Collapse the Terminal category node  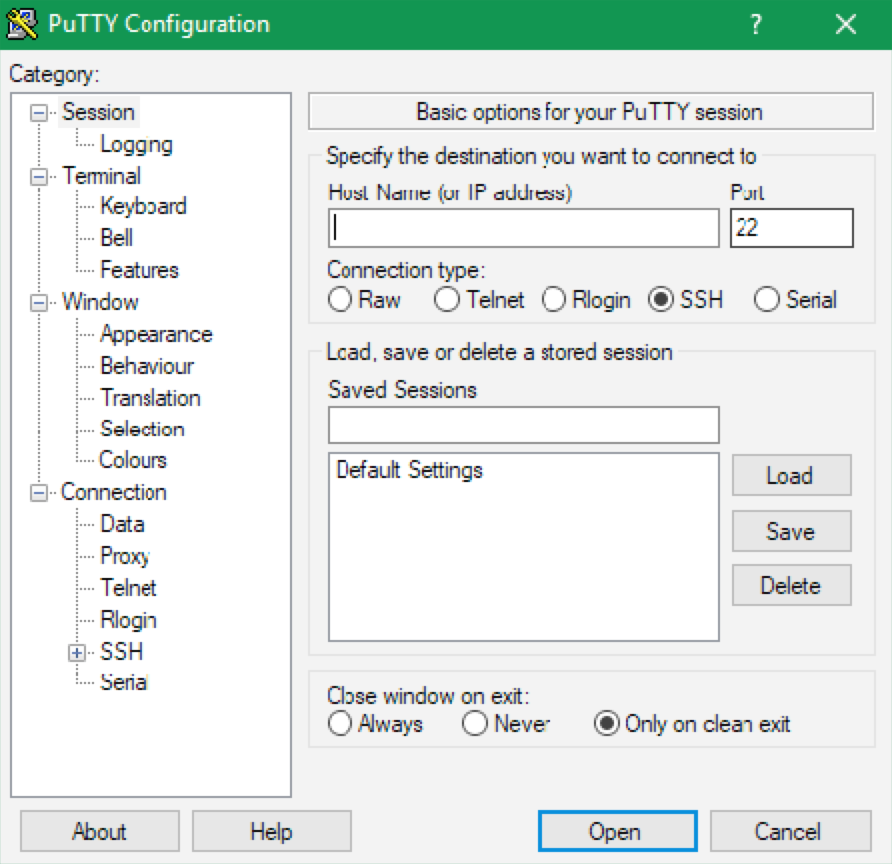click(39, 177)
